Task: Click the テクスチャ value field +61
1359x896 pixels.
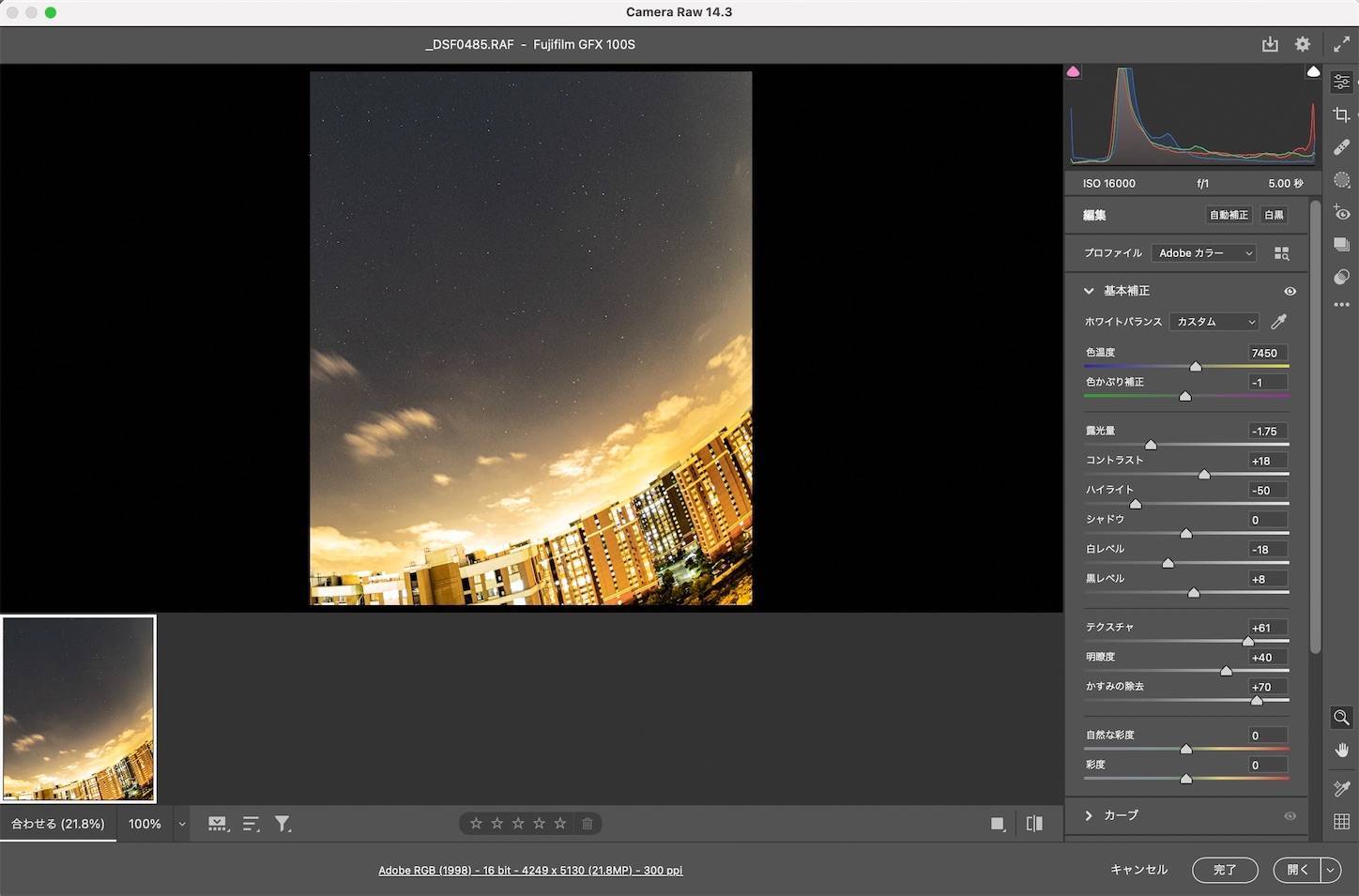Action: coord(1268,628)
